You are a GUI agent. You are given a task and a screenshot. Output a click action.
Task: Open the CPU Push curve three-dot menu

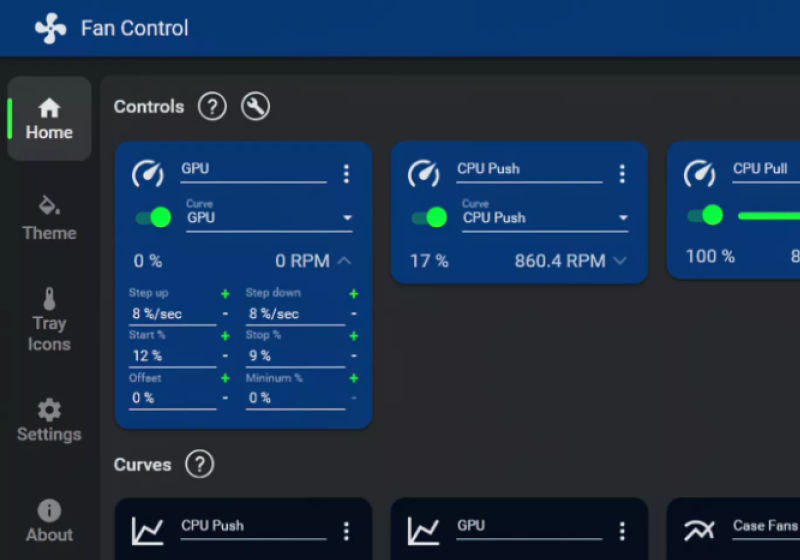click(x=346, y=531)
